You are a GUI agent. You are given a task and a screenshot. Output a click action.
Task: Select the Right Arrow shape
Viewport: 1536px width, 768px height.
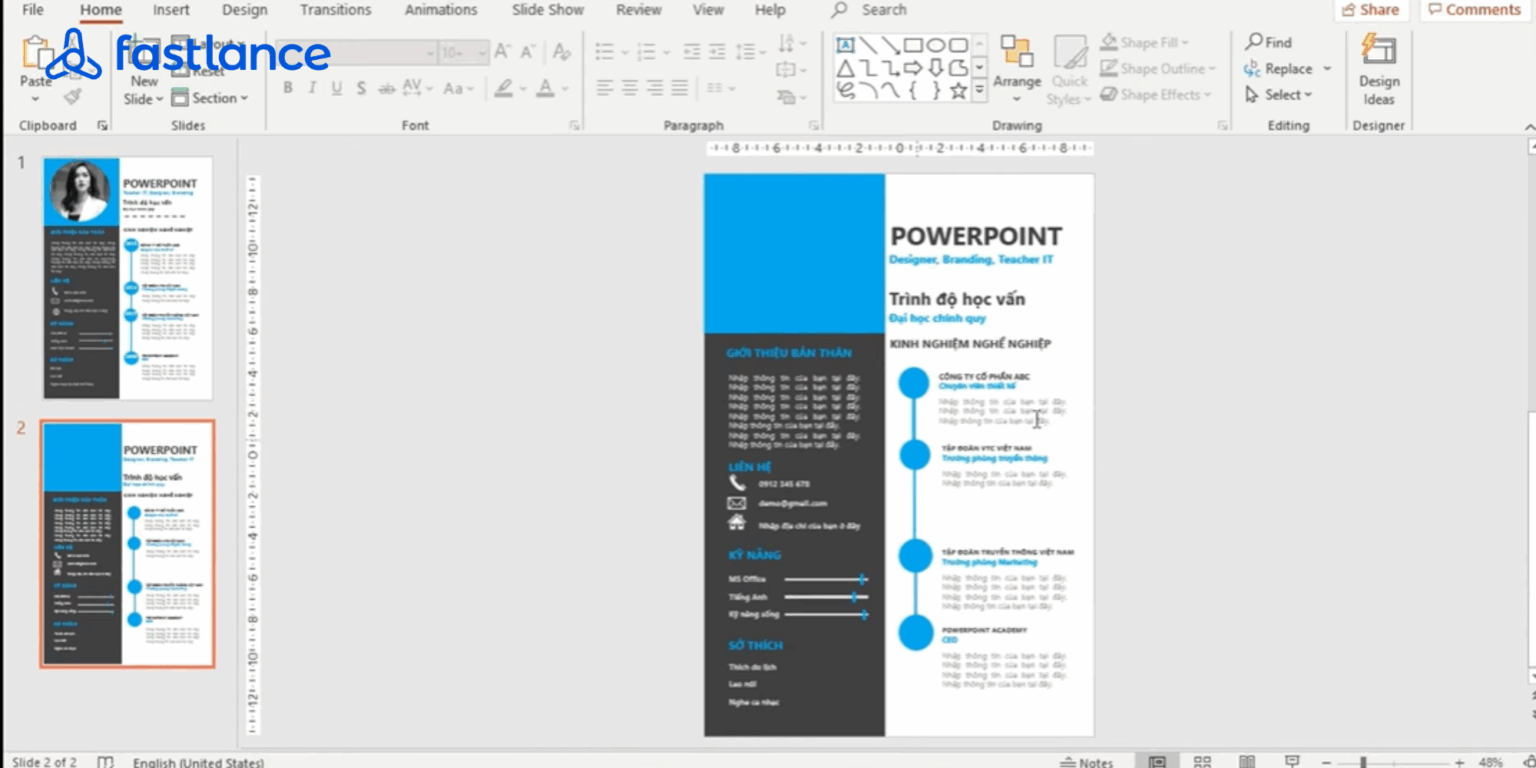pos(912,68)
